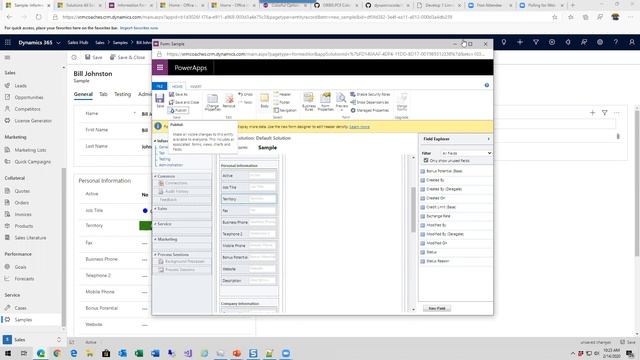Screen dimensions: 640x360
Task: Open the Tab tab on the record form
Action: (x=103, y=94)
